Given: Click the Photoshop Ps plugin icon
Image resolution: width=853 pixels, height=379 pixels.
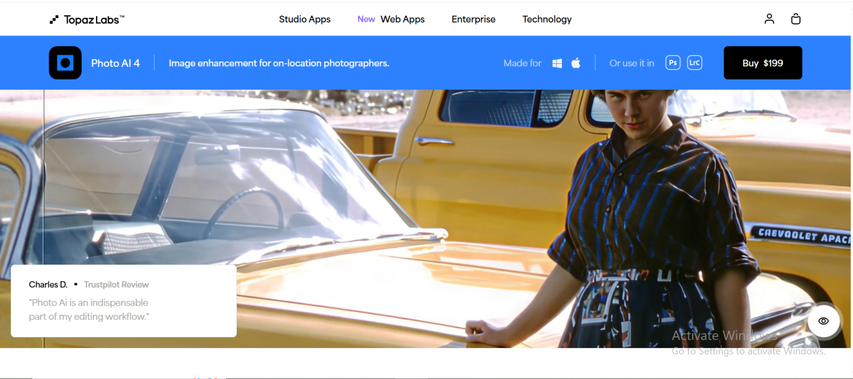Looking at the screenshot, I should [673, 63].
